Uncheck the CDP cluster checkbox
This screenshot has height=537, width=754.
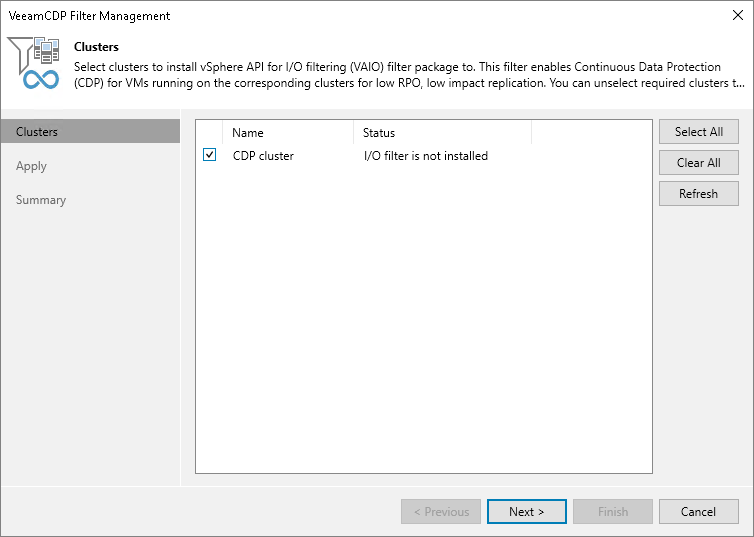coord(209,155)
